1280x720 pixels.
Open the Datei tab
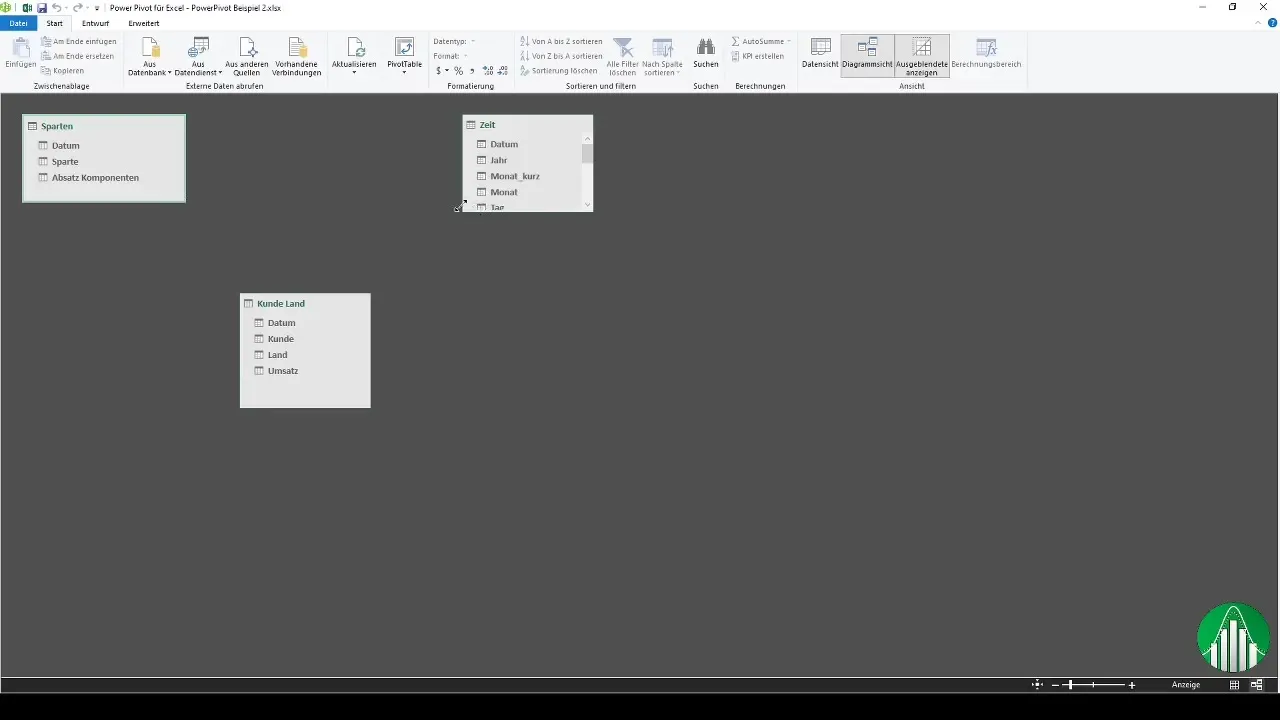[18, 23]
